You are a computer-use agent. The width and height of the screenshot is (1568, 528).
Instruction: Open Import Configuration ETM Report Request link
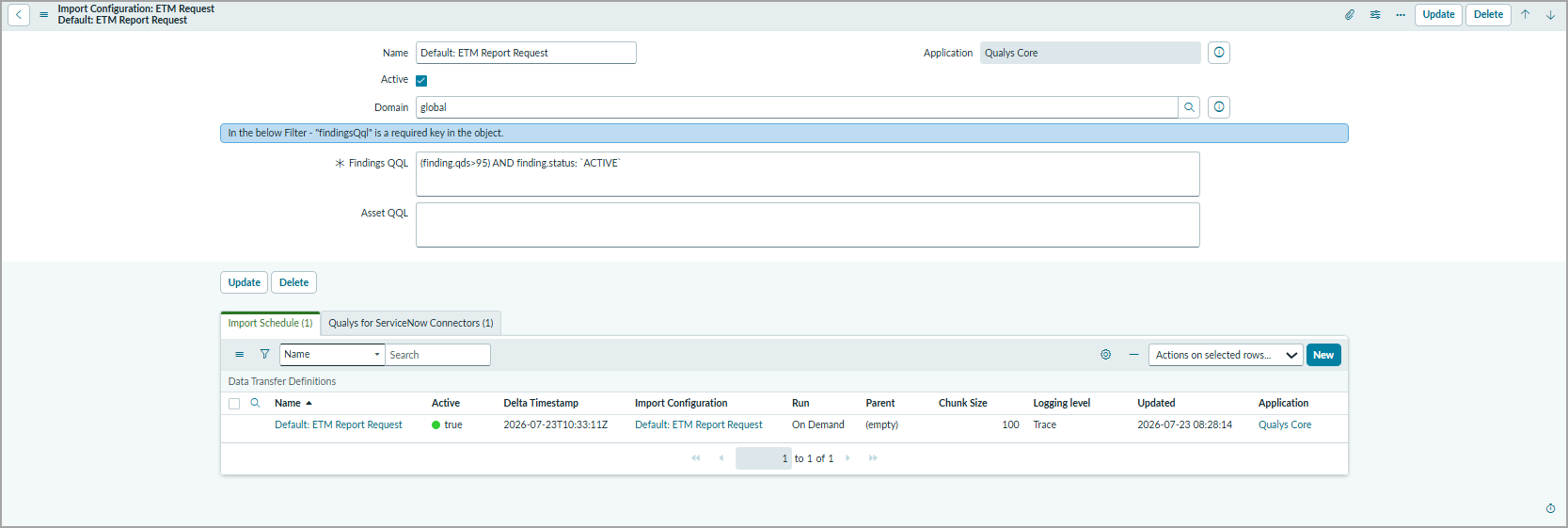(x=698, y=424)
